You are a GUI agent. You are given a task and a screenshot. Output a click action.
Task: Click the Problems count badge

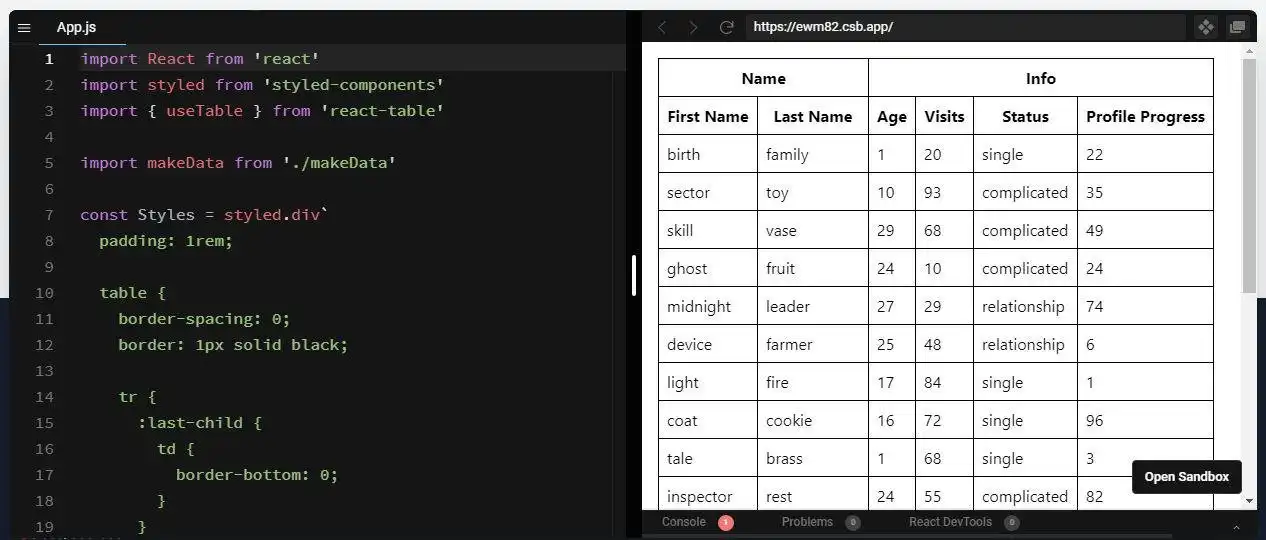coord(852,522)
